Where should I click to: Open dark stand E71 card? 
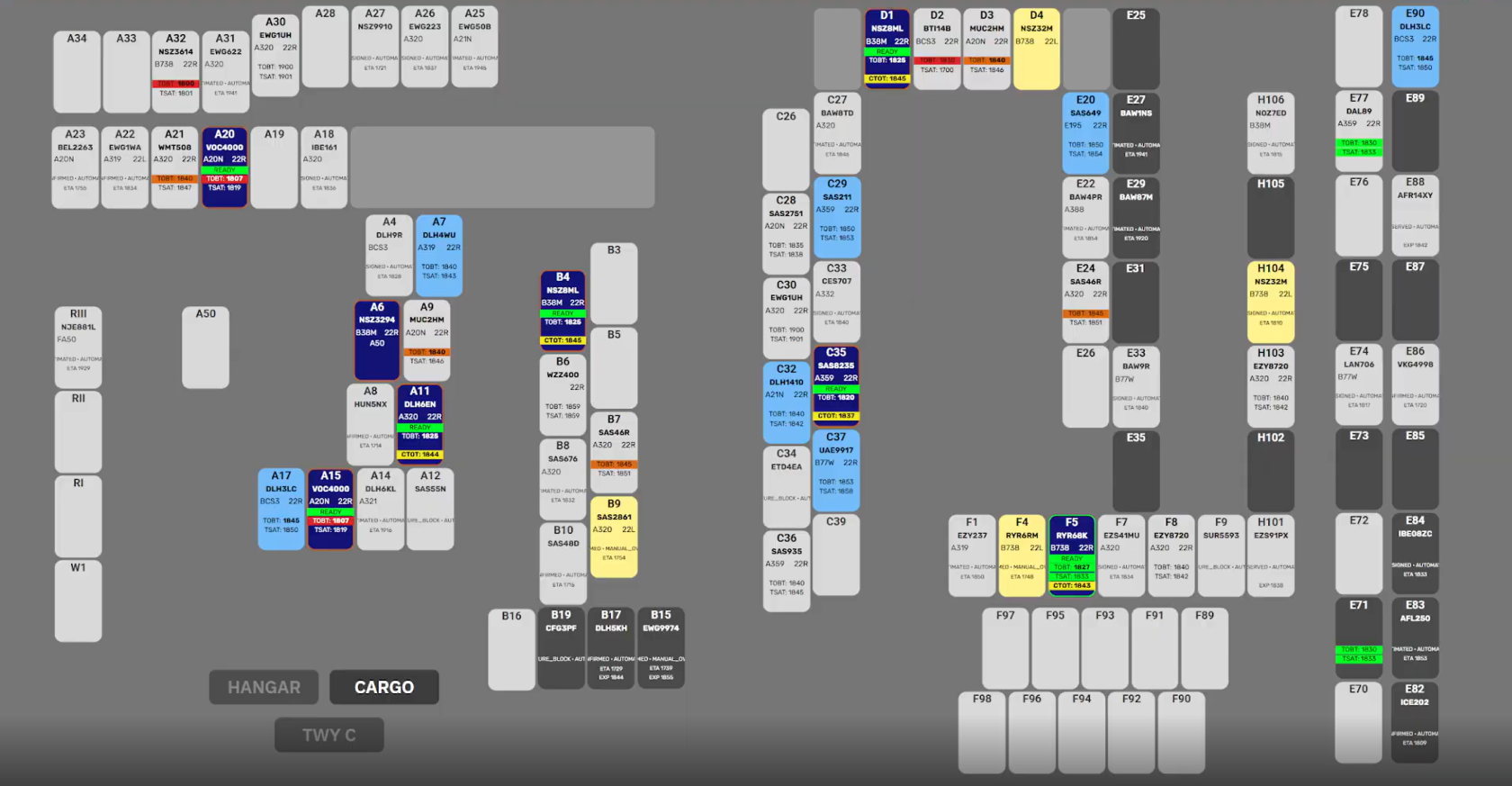pos(1359,639)
